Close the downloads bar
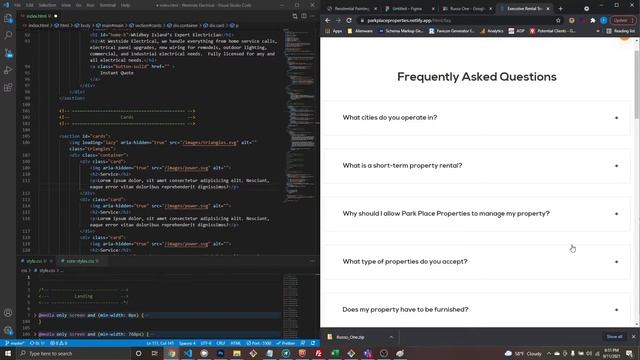640x360 pixels. coord(633,337)
